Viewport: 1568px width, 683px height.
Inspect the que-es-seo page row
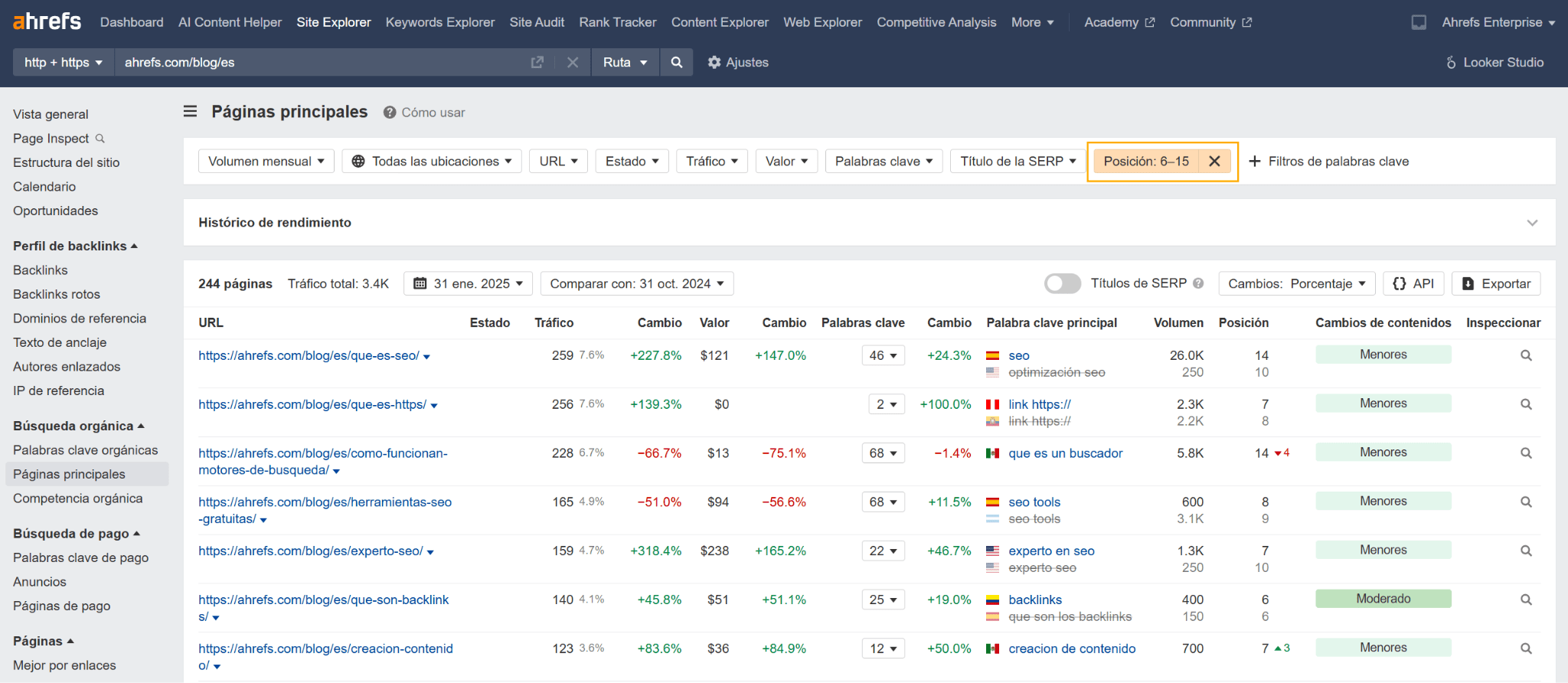coord(1525,355)
